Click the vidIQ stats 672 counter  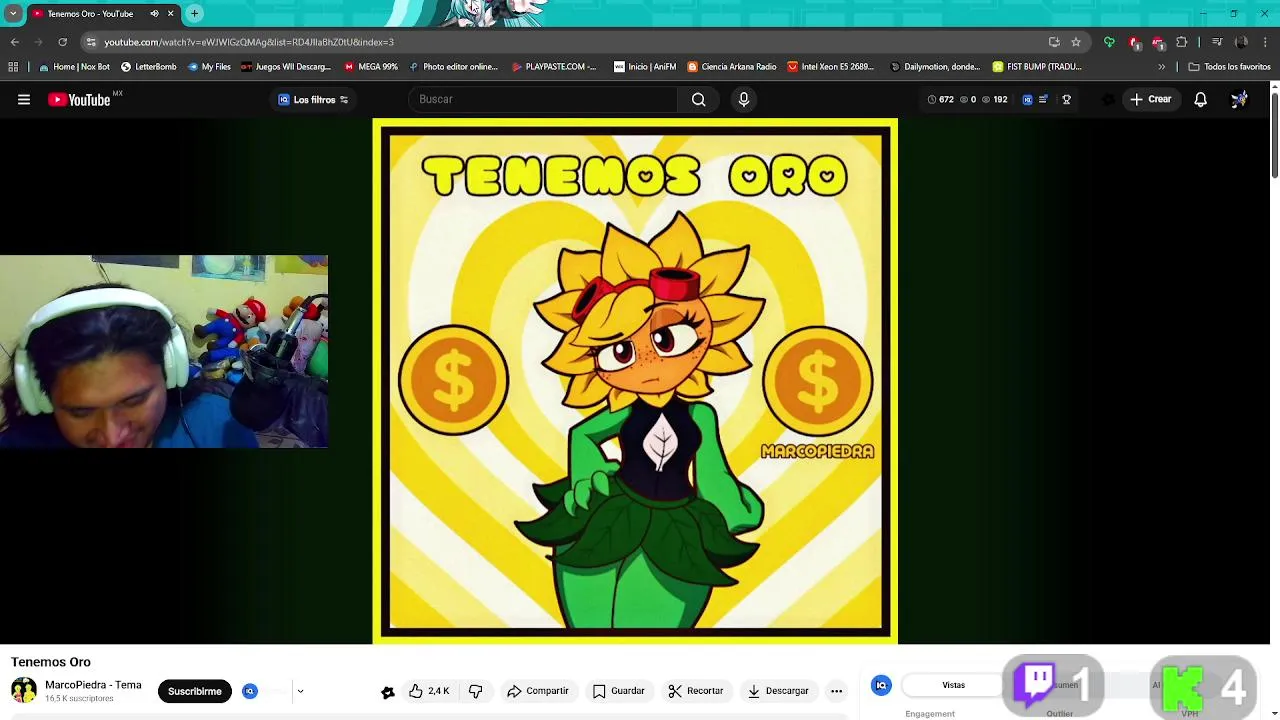pyautogui.click(x=941, y=99)
